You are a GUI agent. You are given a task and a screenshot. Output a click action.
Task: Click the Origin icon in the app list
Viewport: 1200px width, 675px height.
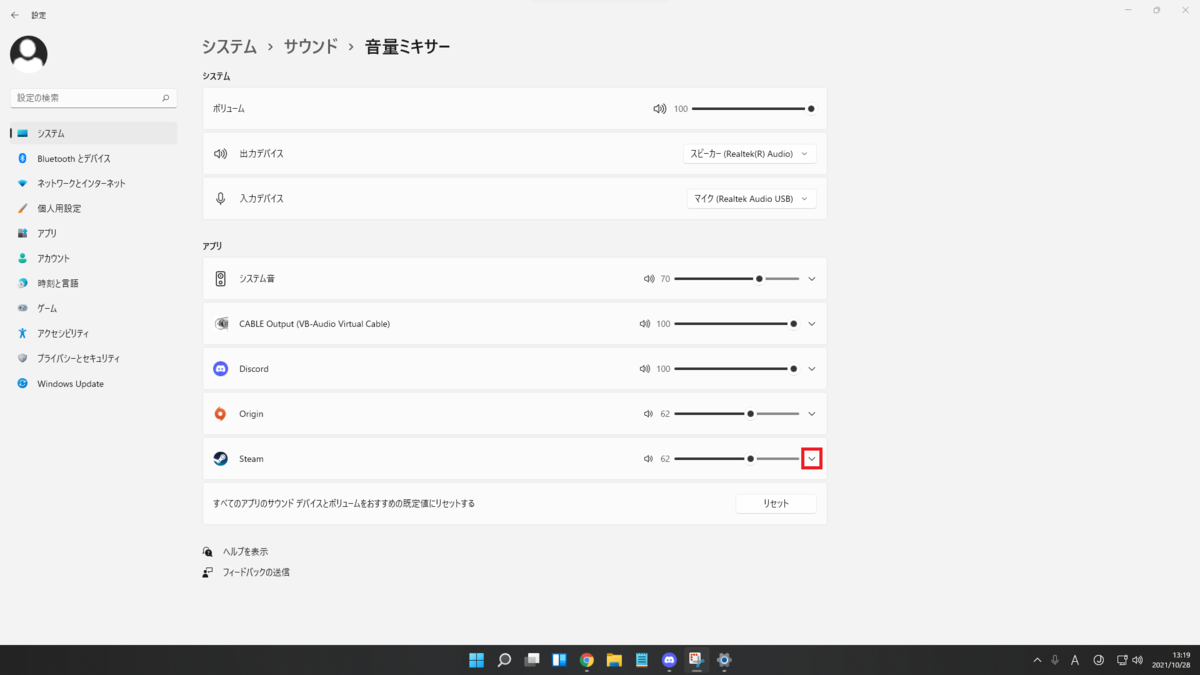coord(221,413)
